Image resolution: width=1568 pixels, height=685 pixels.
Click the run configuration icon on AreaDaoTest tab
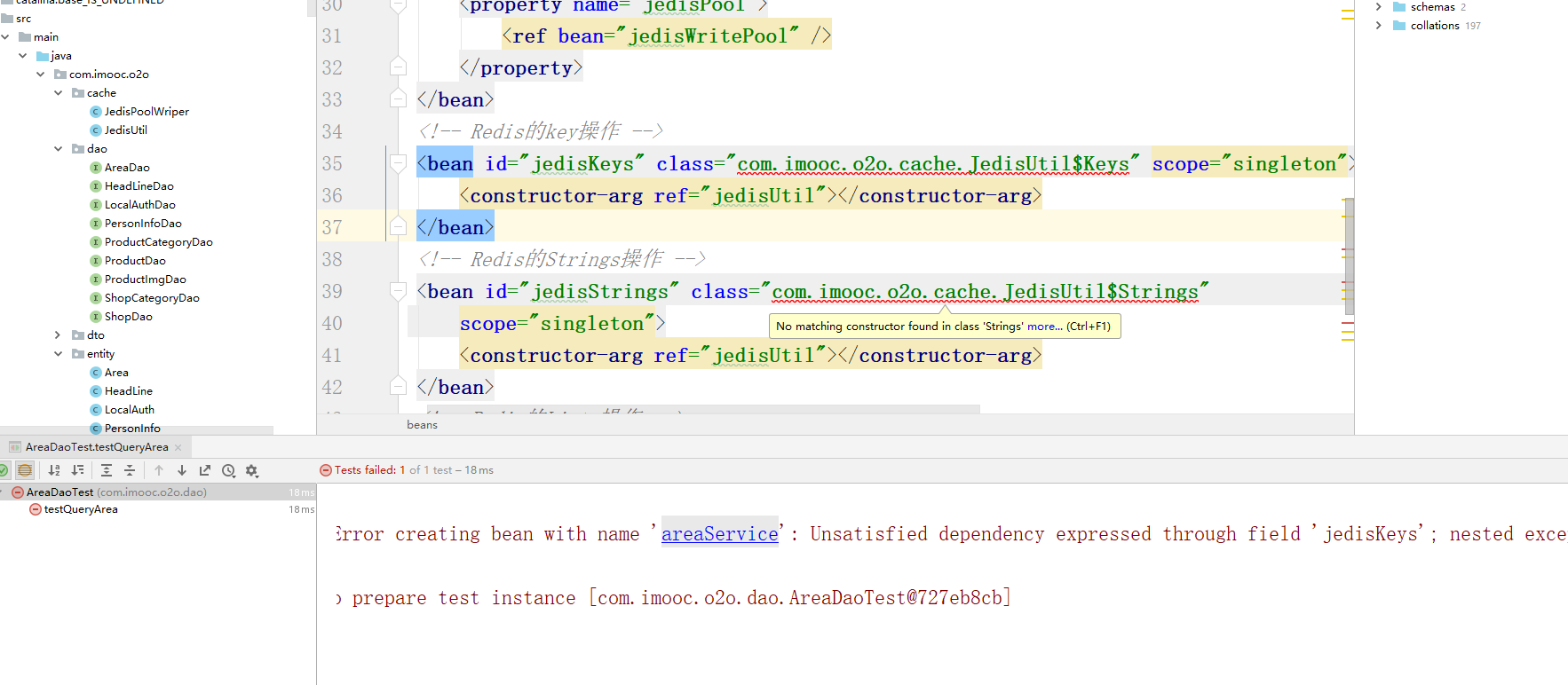pyautogui.click(x=15, y=447)
